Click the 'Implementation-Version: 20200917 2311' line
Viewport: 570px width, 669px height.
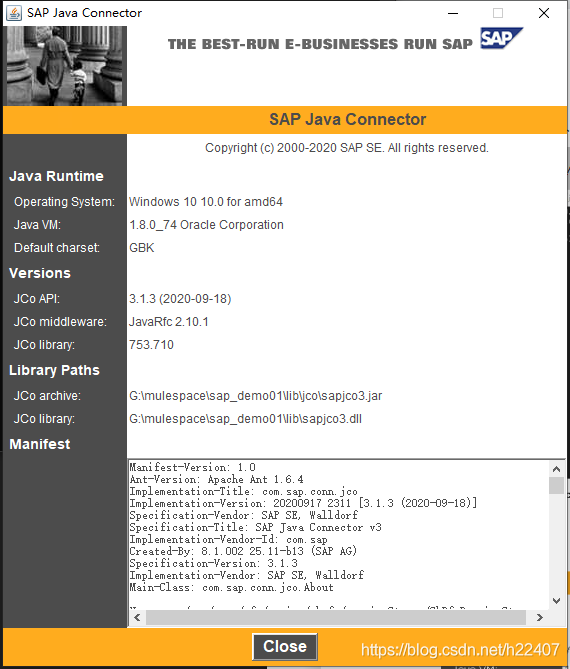pos(303,503)
